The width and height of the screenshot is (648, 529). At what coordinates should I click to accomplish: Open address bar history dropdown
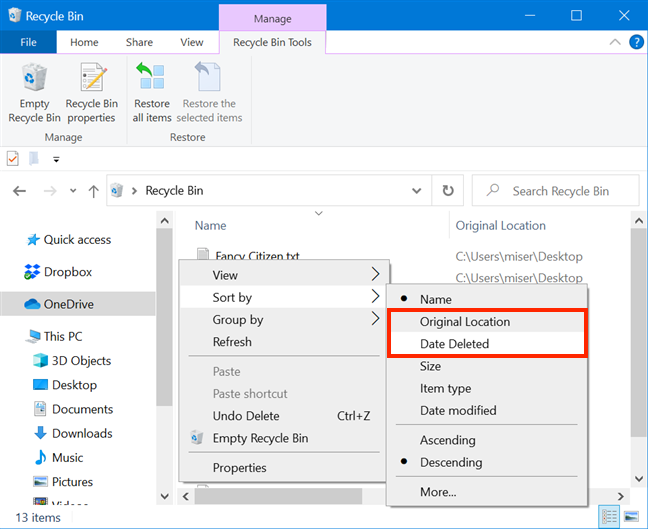pos(417,191)
